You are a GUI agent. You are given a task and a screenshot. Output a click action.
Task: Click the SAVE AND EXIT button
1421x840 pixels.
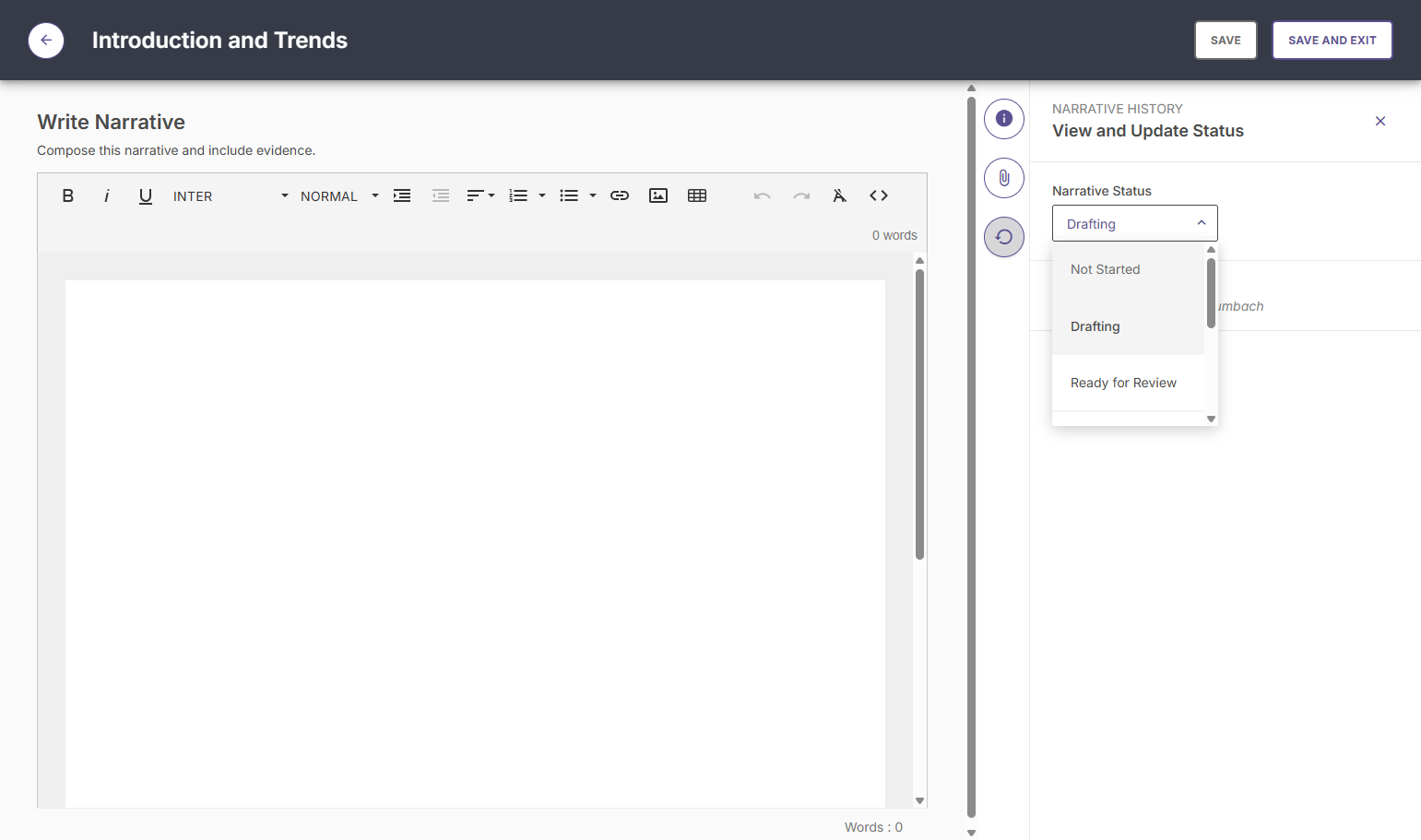[1332, 41]
